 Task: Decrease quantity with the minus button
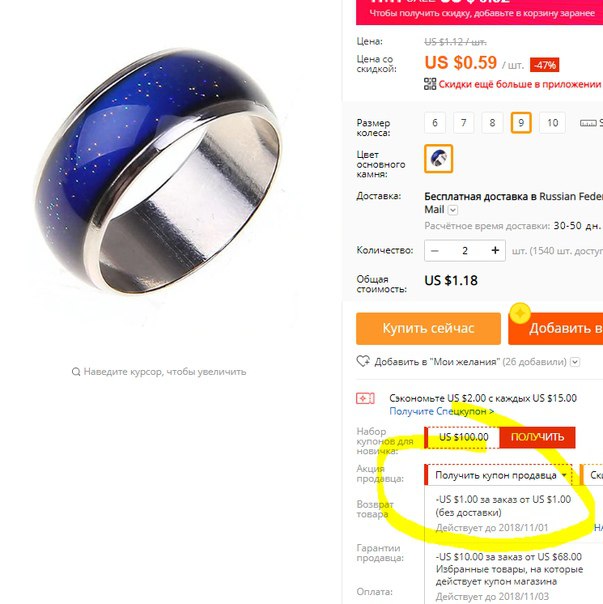(435, 251)
